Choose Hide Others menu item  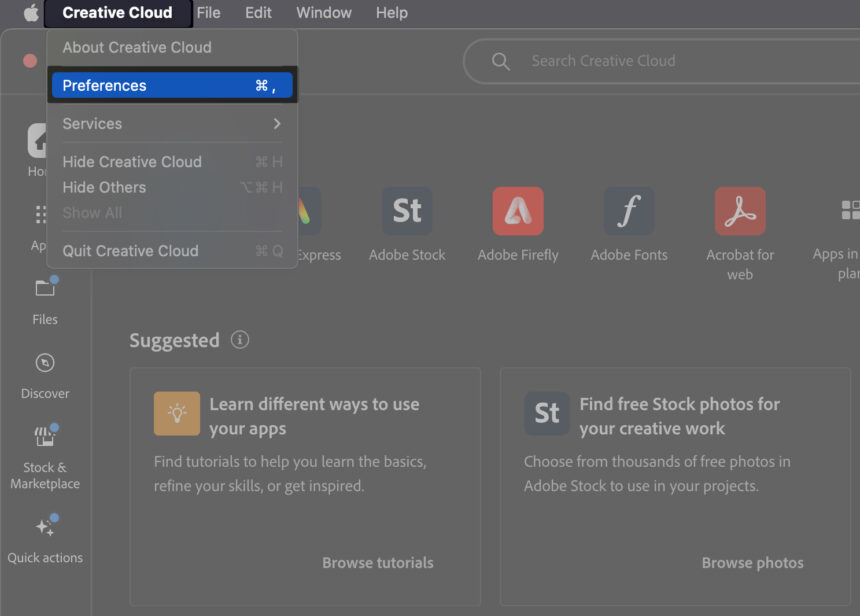pyautogui.click(x=104, y=187)
